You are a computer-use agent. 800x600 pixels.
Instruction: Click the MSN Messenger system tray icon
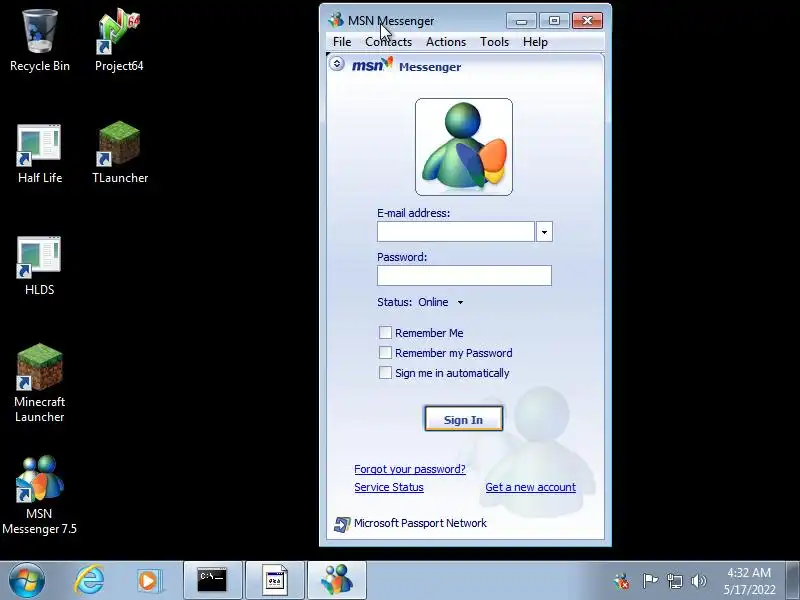point(621,581)
